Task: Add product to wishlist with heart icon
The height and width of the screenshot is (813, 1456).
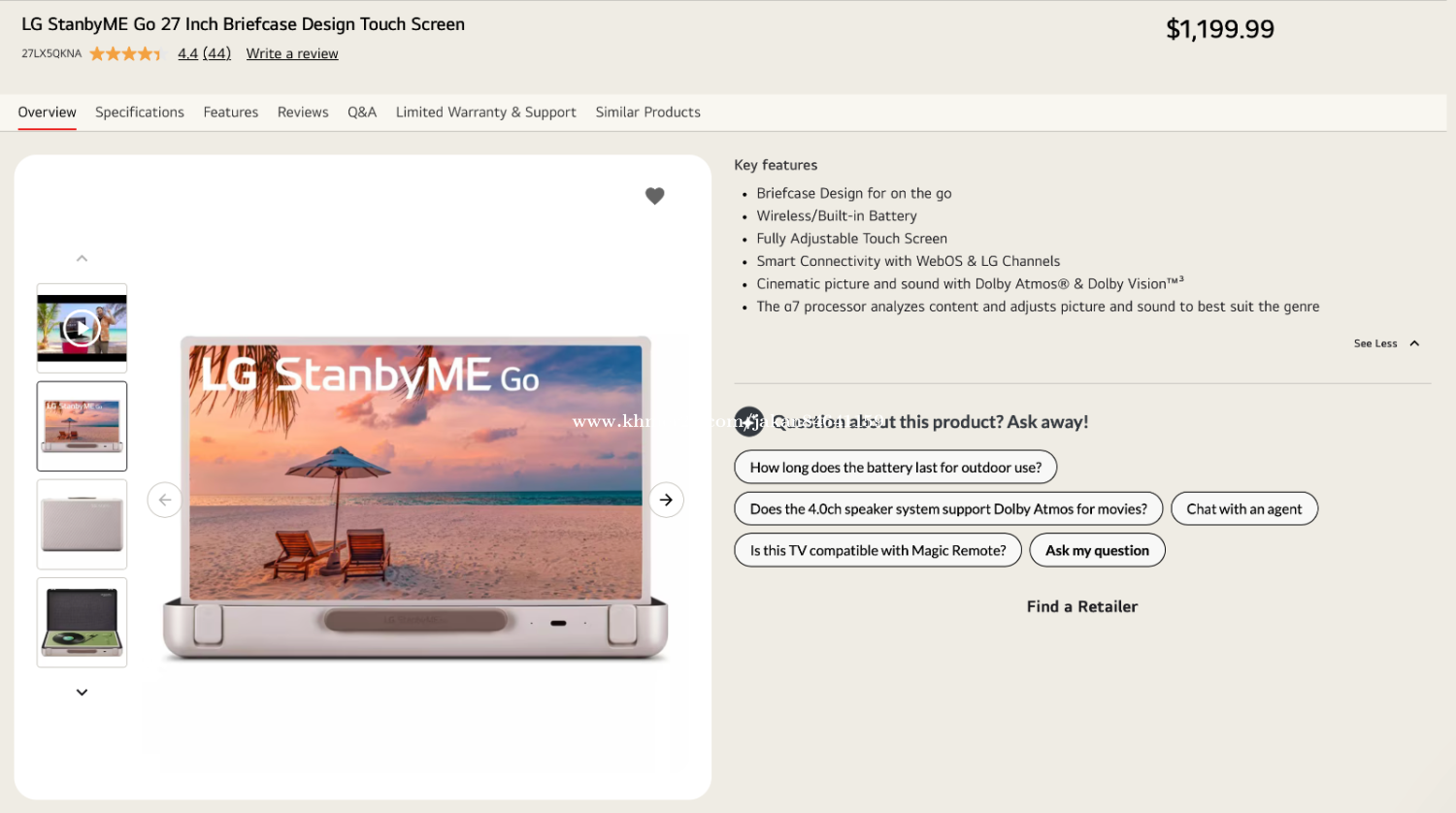Action: pos(655,196)
